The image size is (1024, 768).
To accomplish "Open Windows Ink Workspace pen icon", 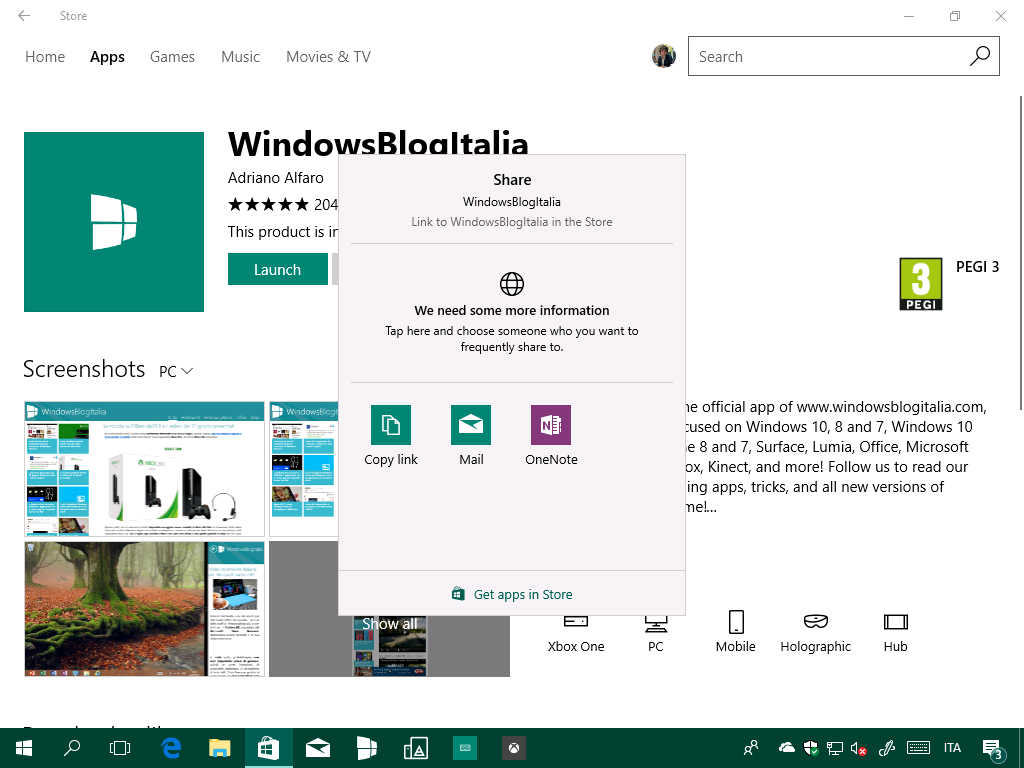I will 887,748.
